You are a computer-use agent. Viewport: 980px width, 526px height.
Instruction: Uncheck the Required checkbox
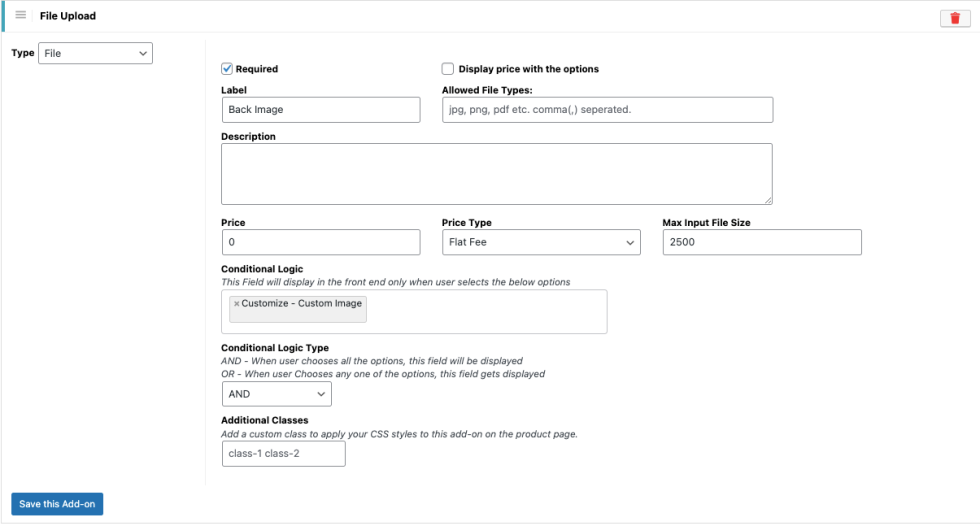click(x=227, y=69)
